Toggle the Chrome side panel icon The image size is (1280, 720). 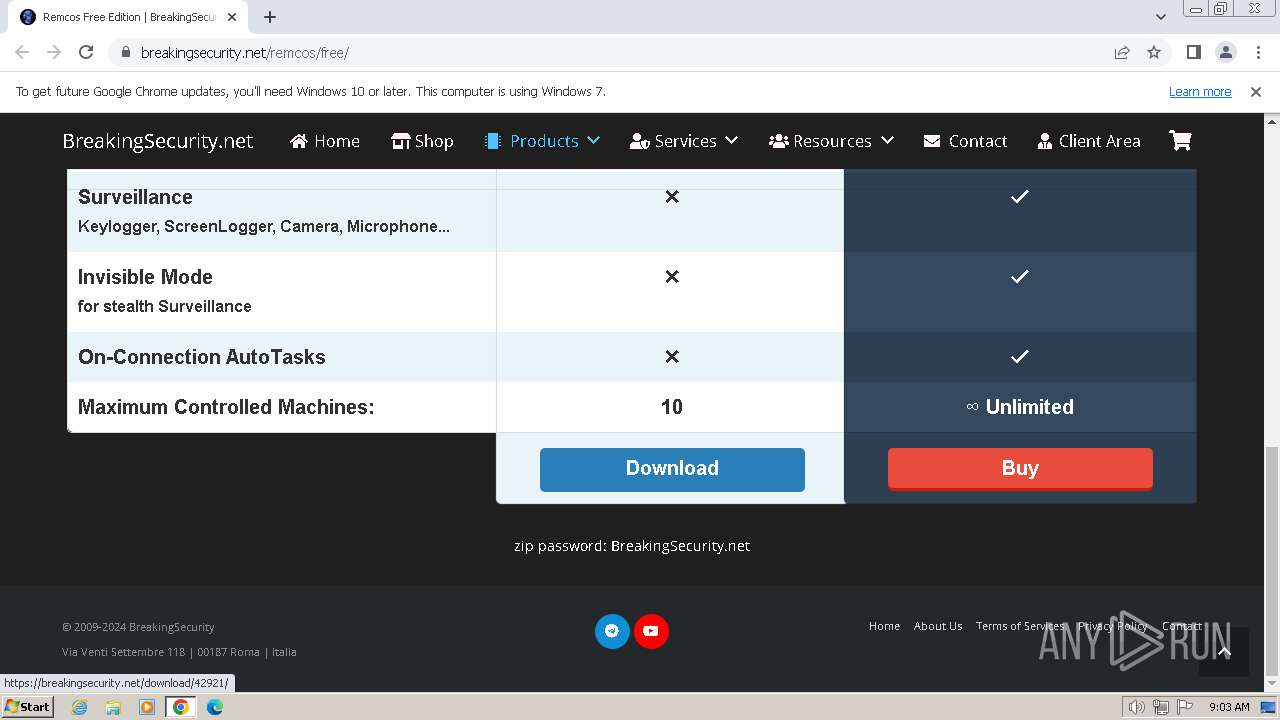[1193, 52]
